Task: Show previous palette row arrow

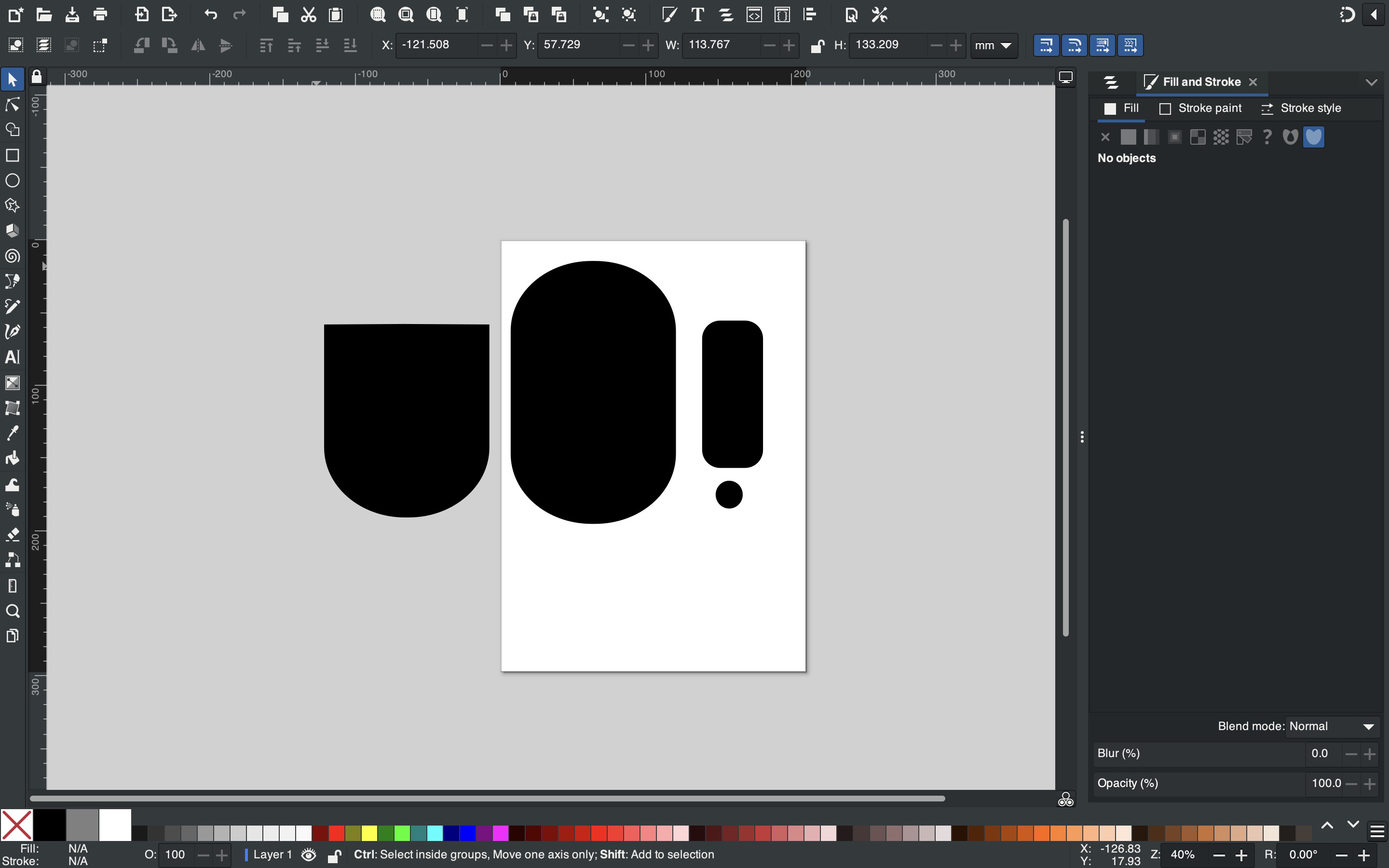Action: (x=1327, y=826)
